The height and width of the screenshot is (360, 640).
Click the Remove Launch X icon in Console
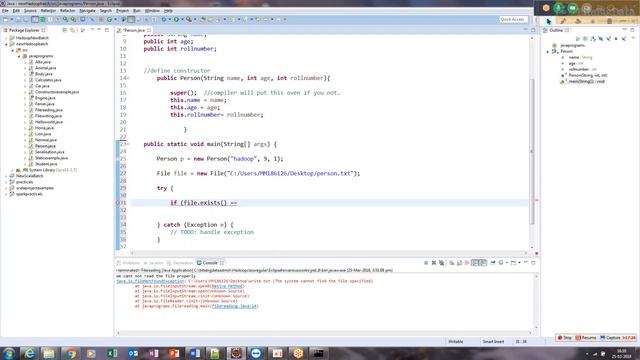click(433, 263)
